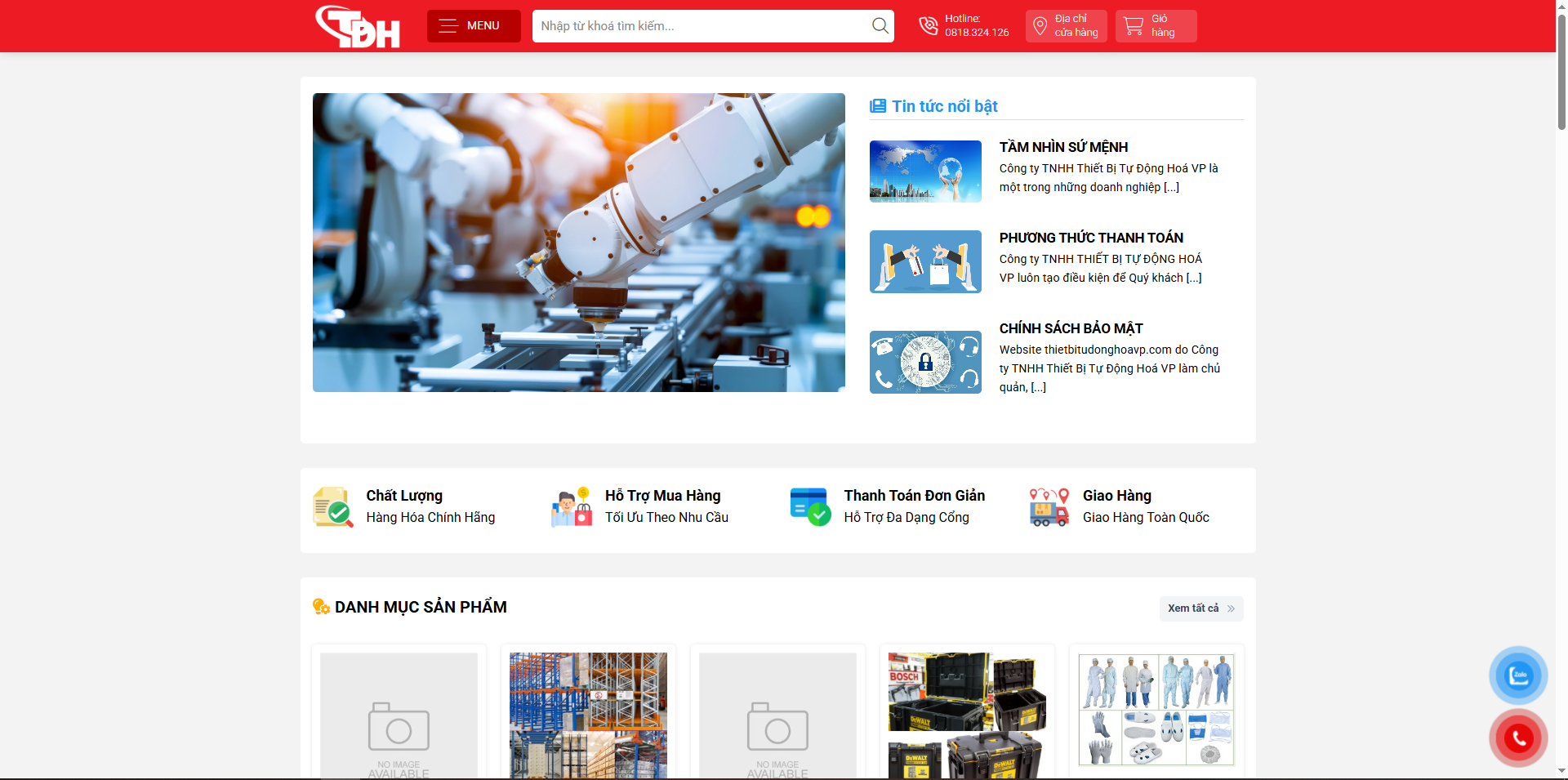Click the Thanh Toán Đơn Giản card icon
This screenshot has height=780, width=1568.
click(x=810, y=507)
